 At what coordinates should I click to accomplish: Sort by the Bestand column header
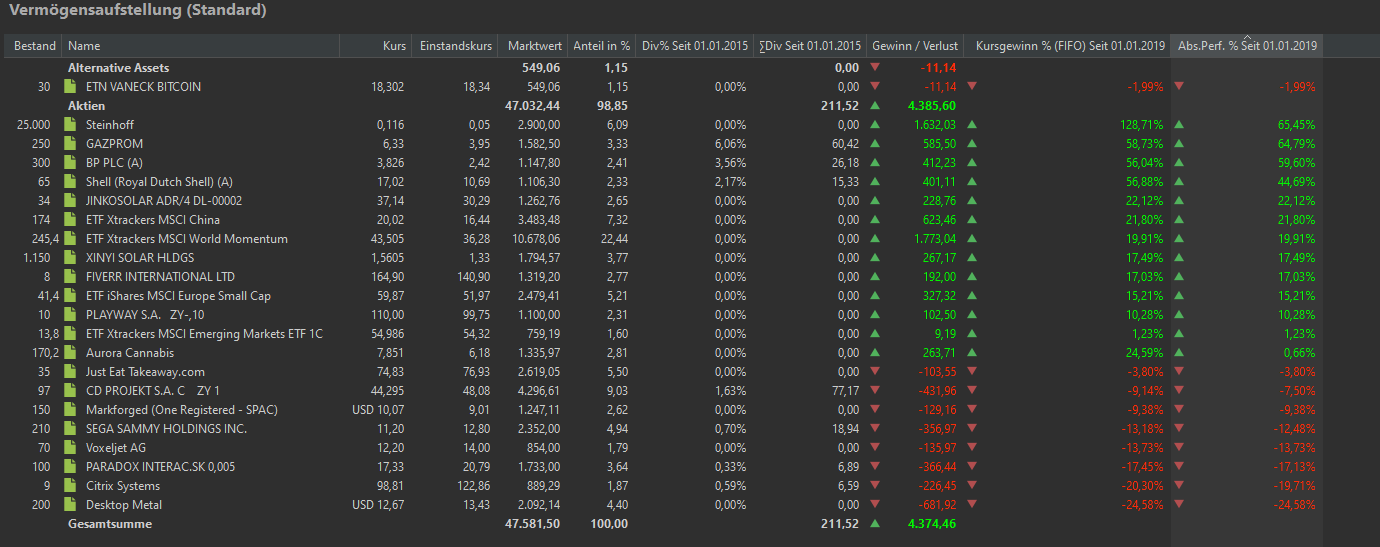click(x=35, y=46)
